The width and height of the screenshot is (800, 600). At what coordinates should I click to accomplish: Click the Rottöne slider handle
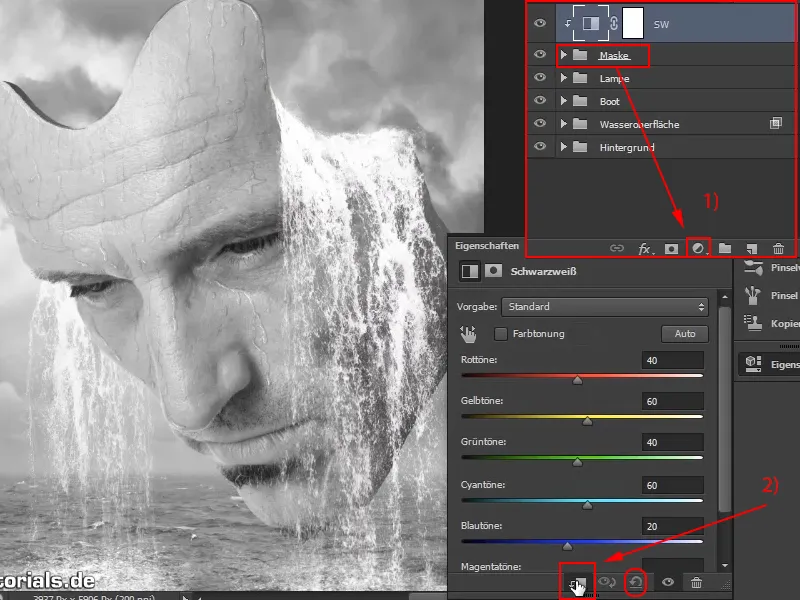click(x=578, y=380)
